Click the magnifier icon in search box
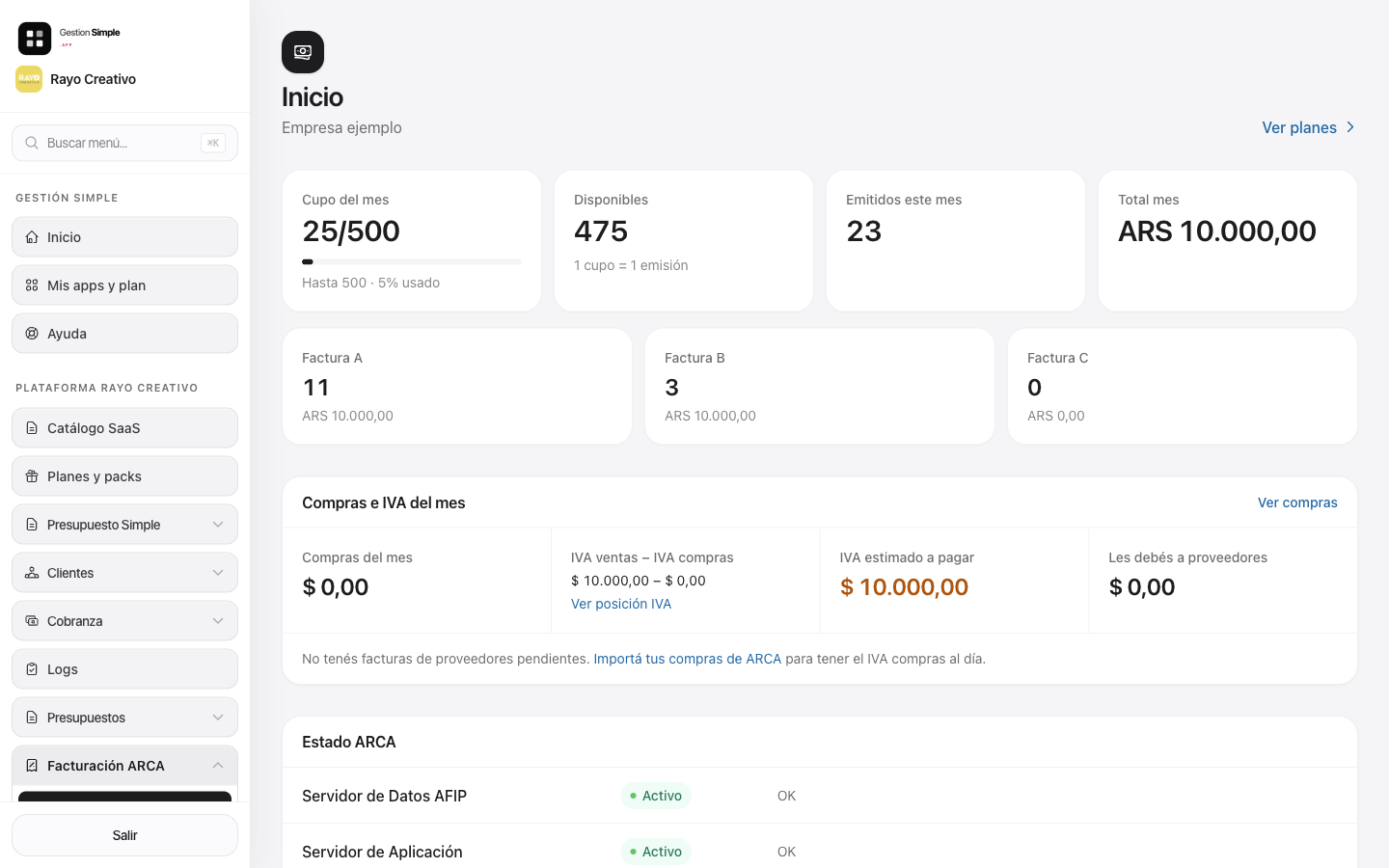 tap(32, 143)
